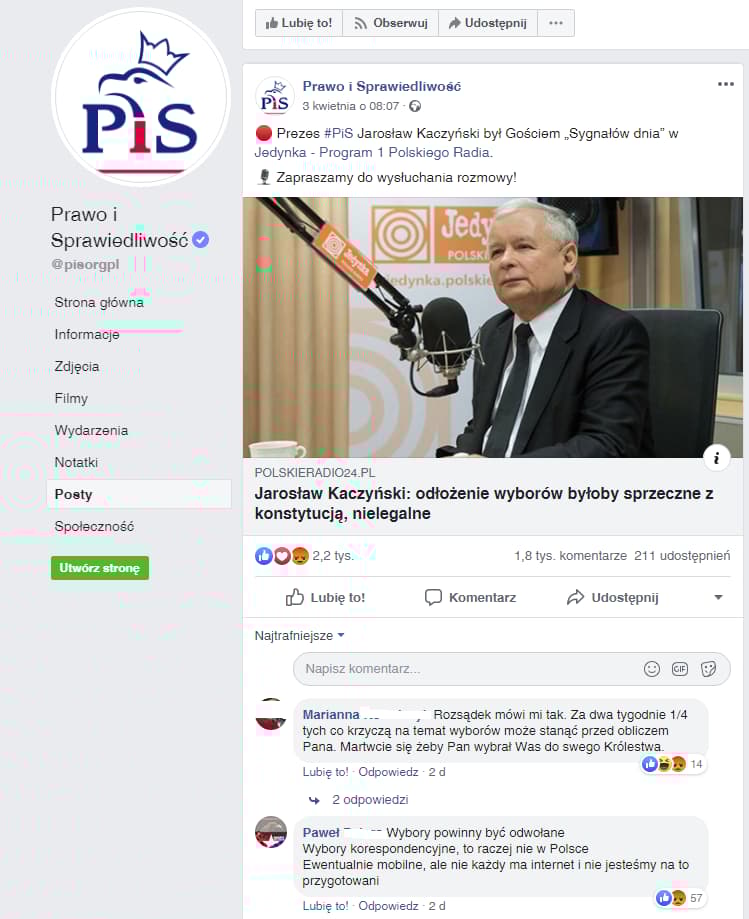Toggle Lubię to! under the post
This screenshot has width=749, height=919.
325,597
